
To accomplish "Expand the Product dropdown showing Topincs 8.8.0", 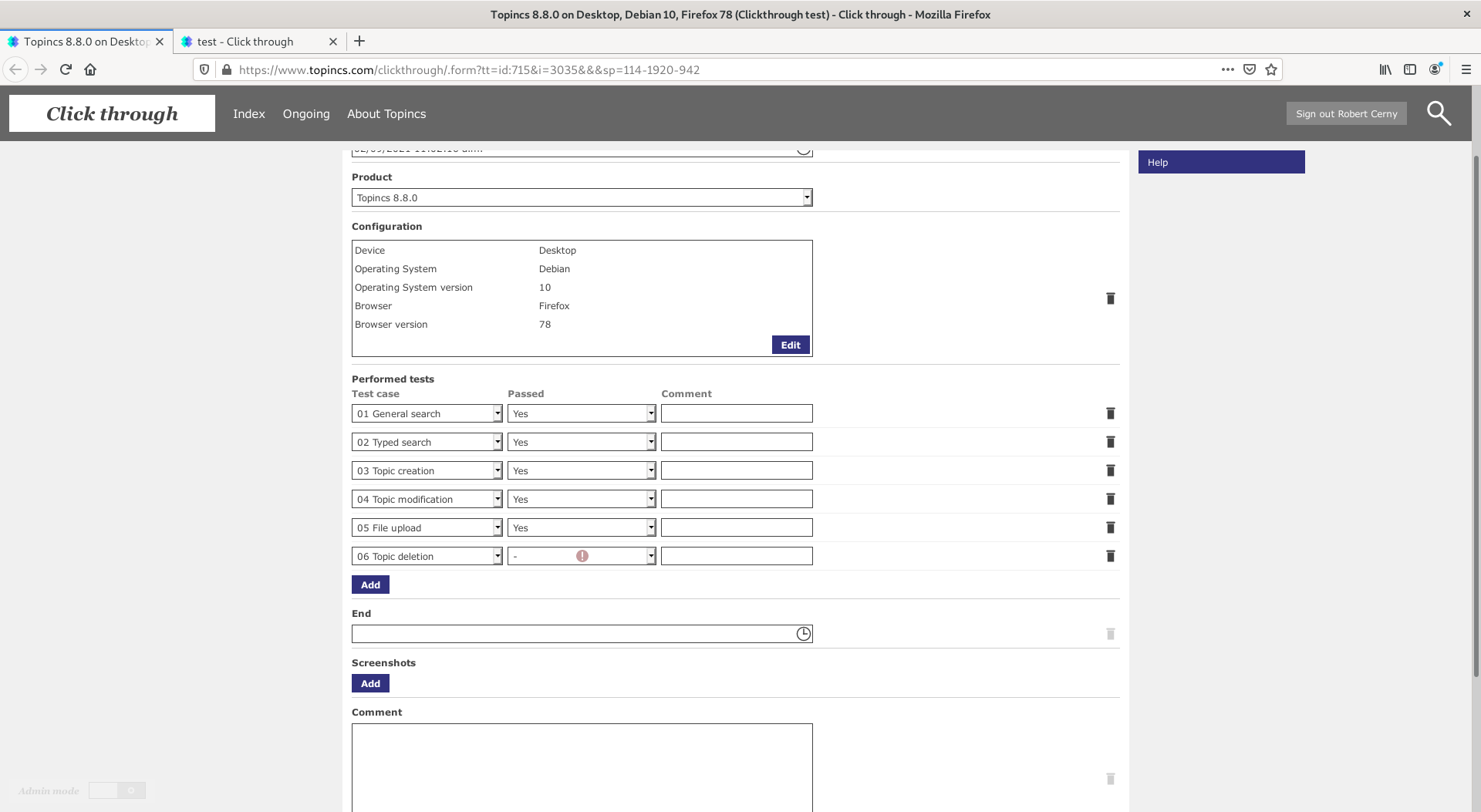I will coord(807,197).
